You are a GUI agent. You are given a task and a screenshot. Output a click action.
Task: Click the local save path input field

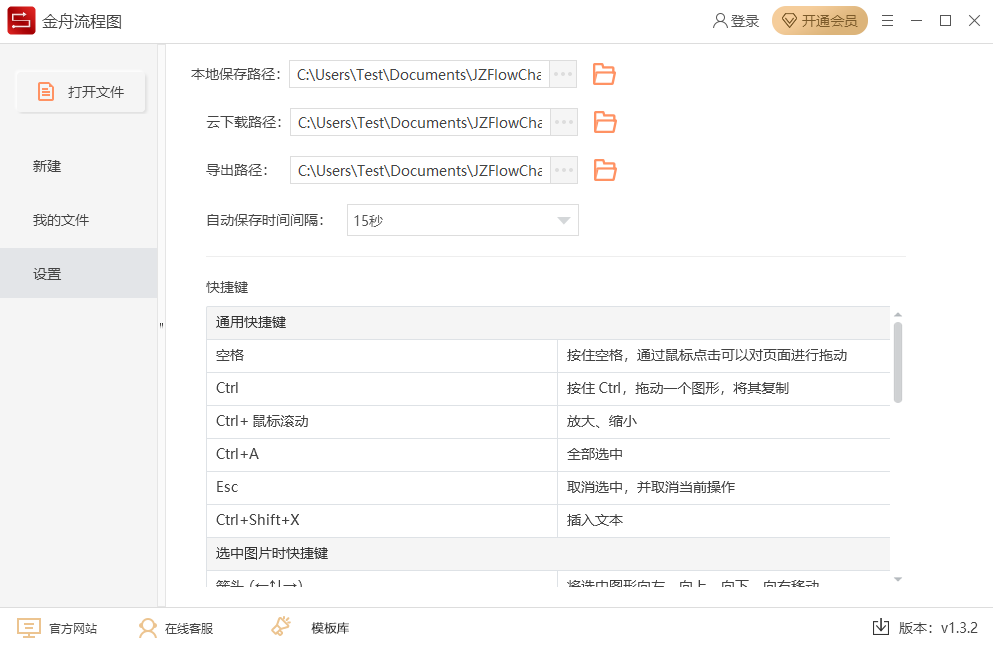(x=419, y=74)
